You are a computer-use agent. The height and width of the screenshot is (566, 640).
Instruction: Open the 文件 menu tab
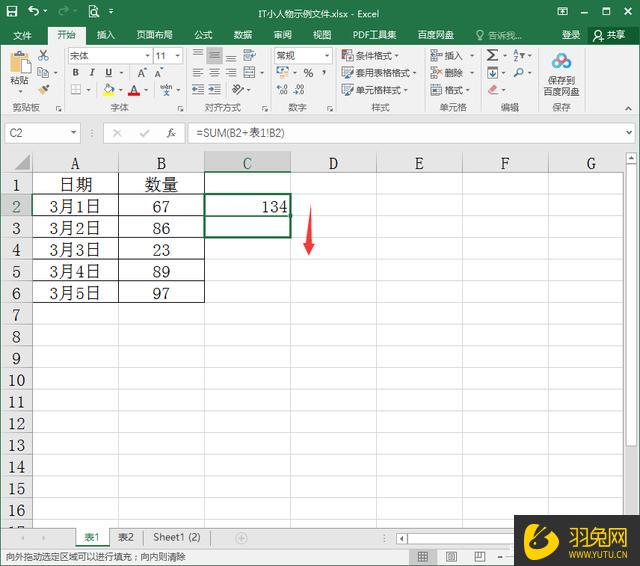point(22,35)
